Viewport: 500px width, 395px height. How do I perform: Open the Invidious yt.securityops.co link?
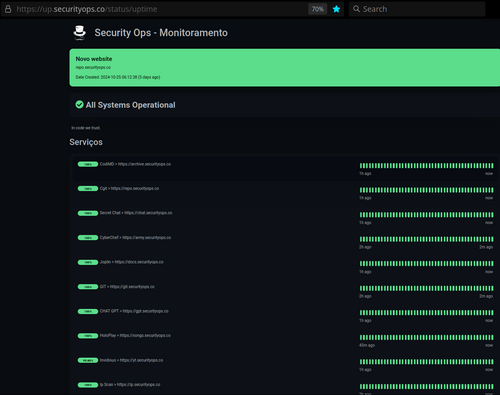click(x=131, y=360)
